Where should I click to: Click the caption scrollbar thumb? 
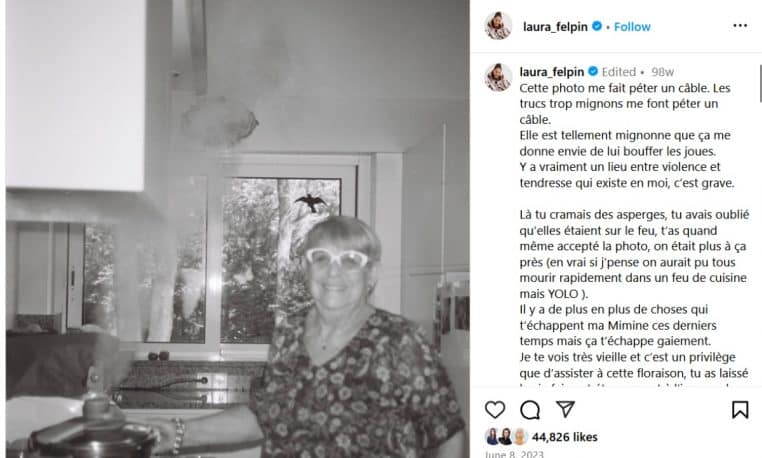(760, 84)
